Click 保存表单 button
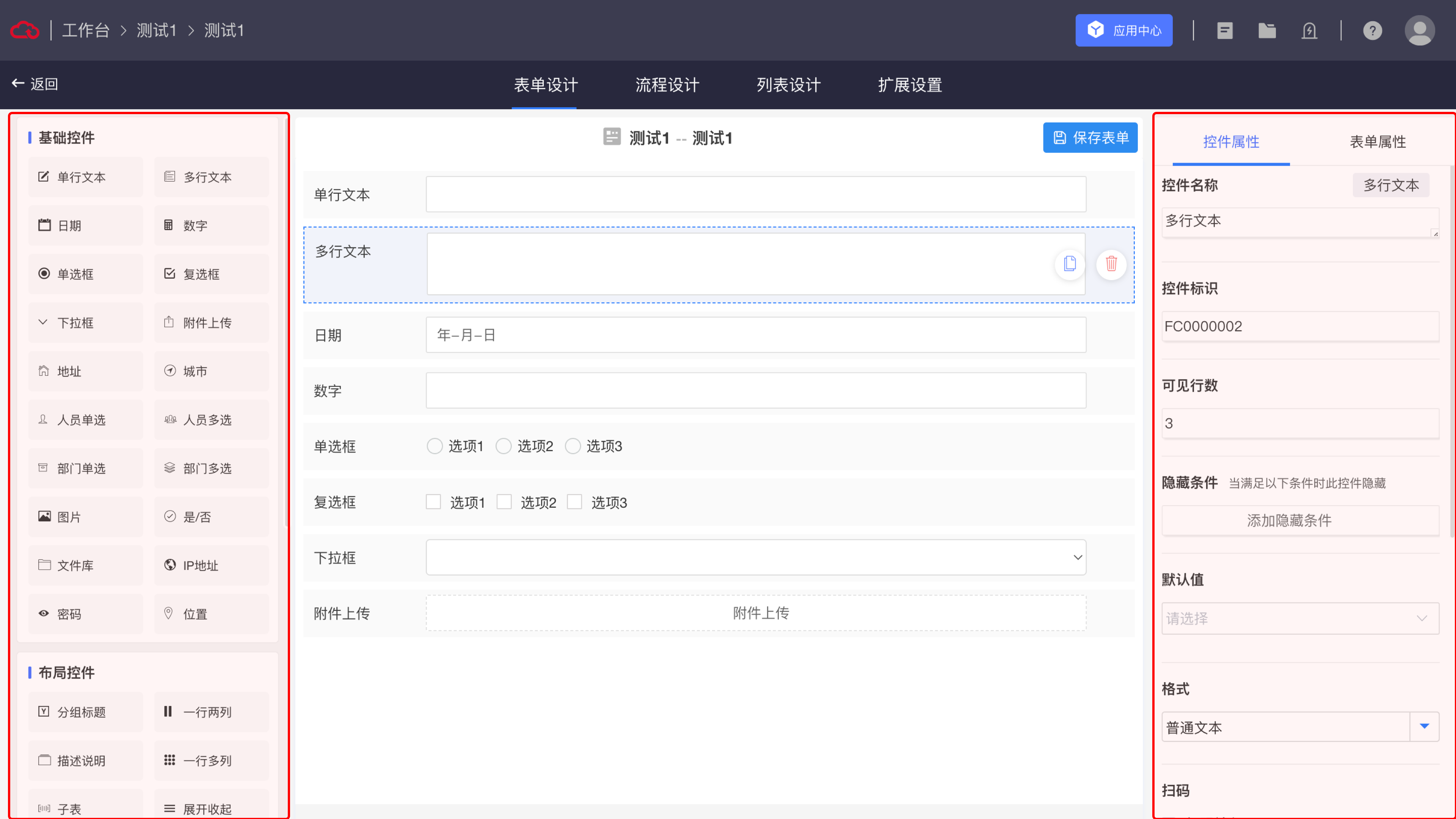Image resolution: width=1456 pixels, height=819 pixels. (x=1090, y=138)
